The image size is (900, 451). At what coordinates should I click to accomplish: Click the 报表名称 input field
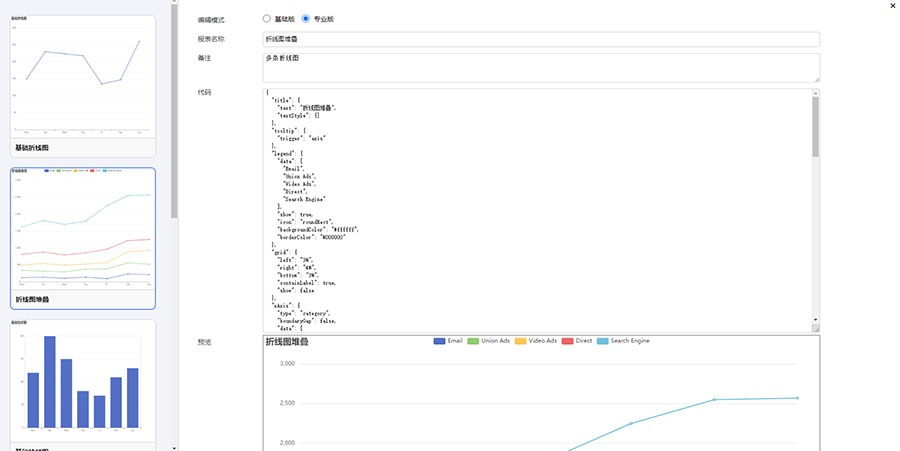(x=541, y=39)
